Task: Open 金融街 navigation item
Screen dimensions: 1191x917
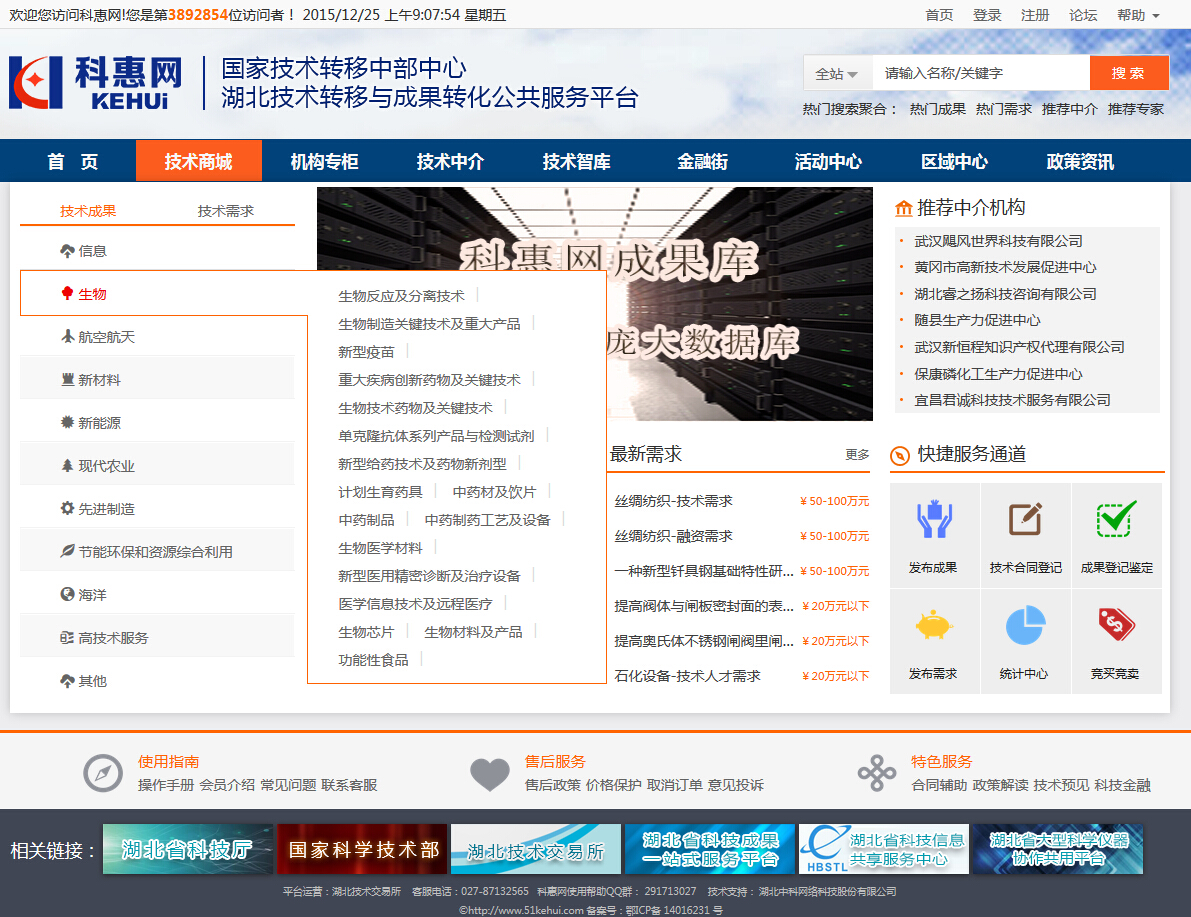Action: coord(703,161)
